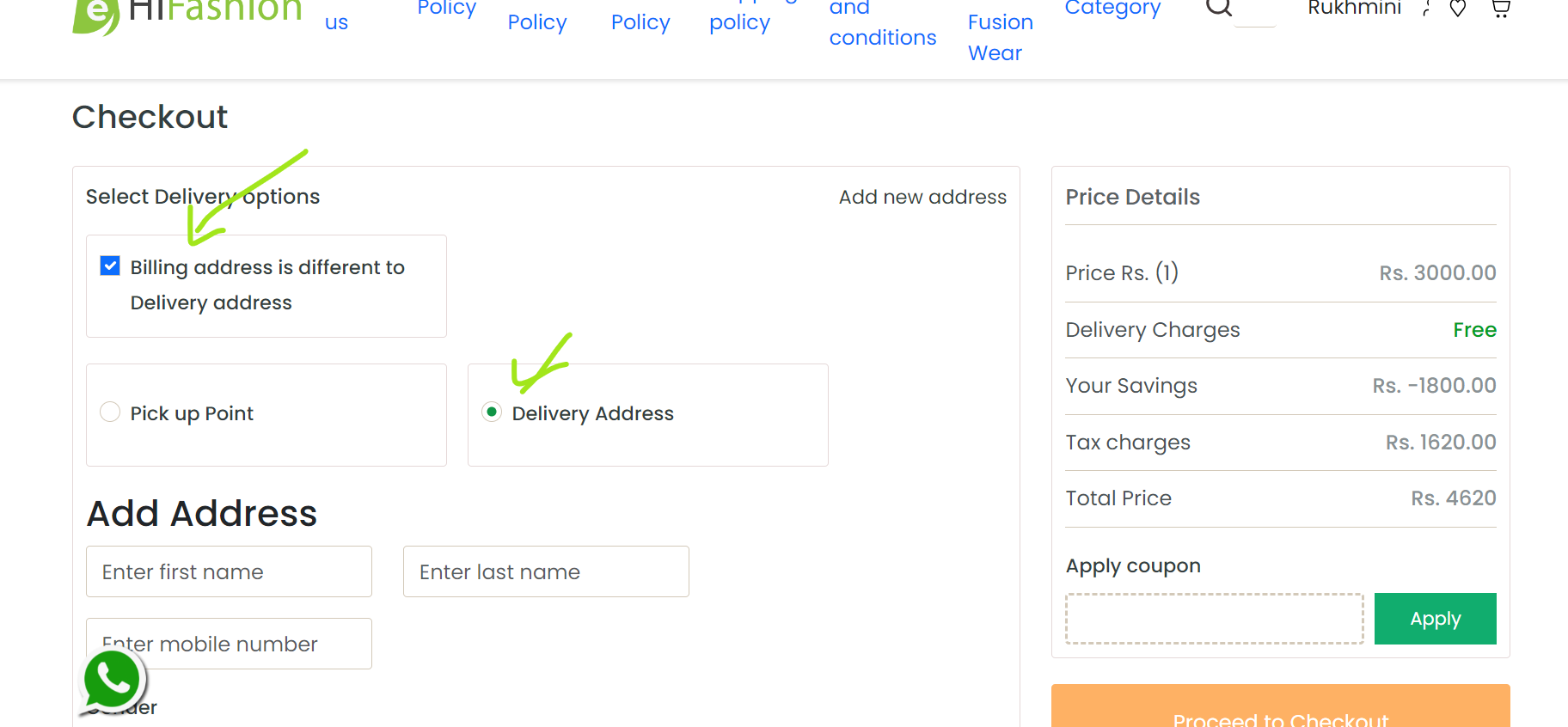Open the Category menu item

click(x=1112, y=8)
